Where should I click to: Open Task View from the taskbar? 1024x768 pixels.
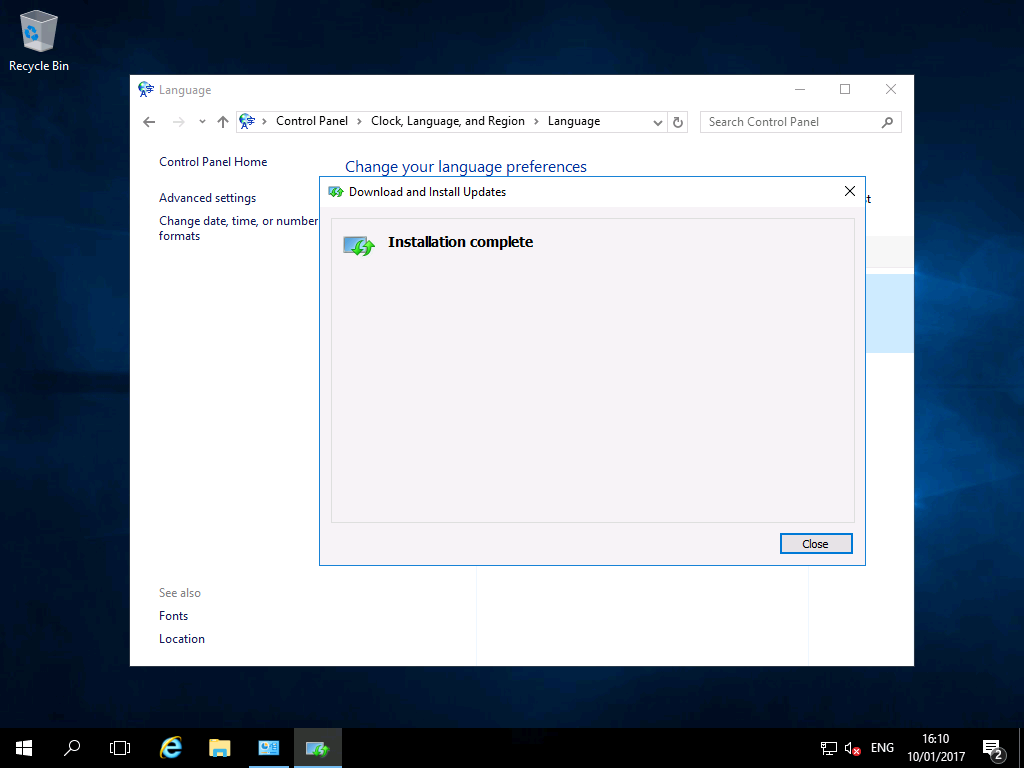(x=120, y=748)
